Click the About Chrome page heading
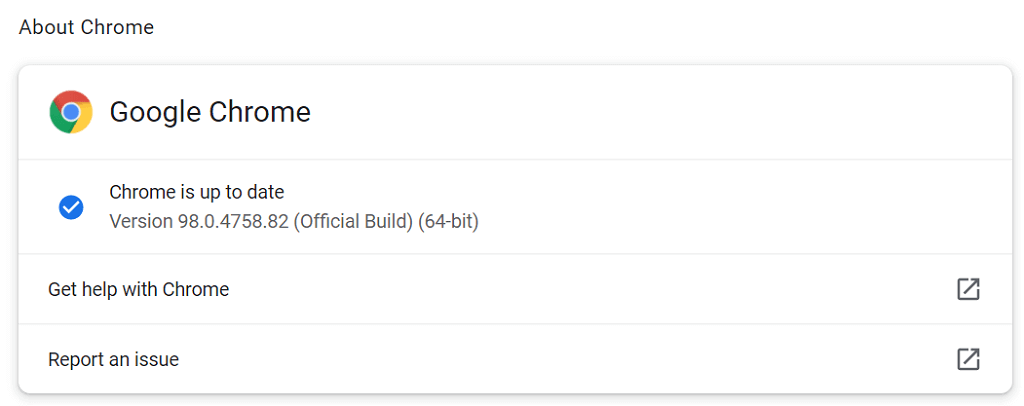This screenshot has height=406, width=1024. click(x=86, y=27)
